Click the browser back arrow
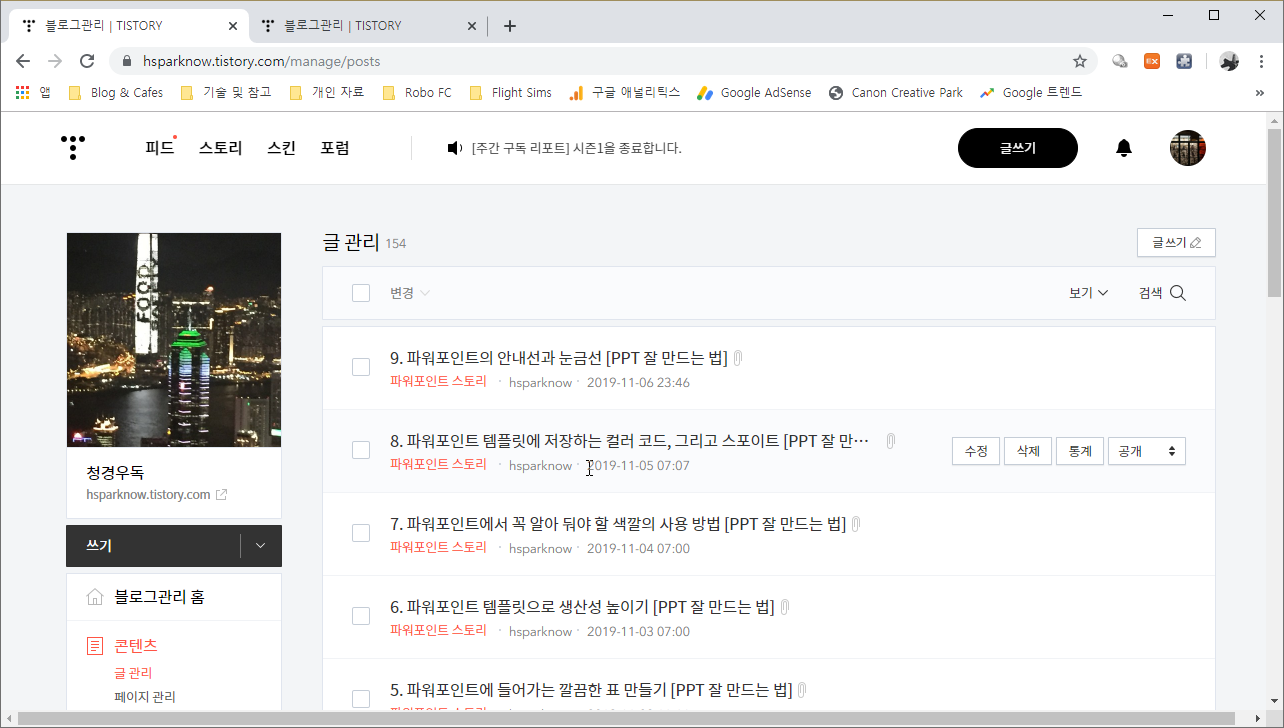The width and height of the screenshot is (1284, 728). click(x=23, y=61)
